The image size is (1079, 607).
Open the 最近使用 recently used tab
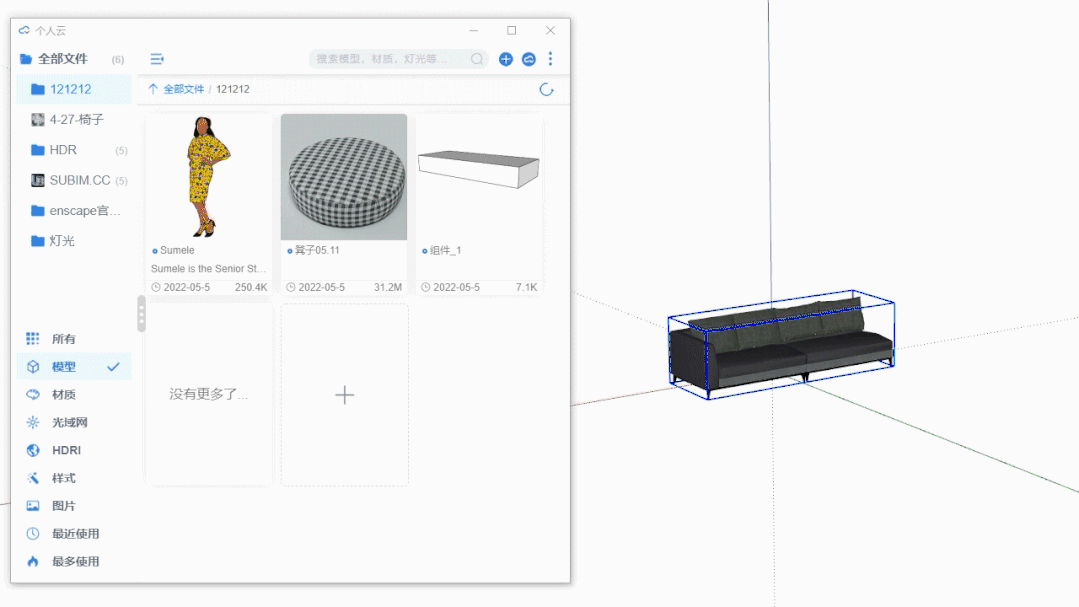coord(75,534)
